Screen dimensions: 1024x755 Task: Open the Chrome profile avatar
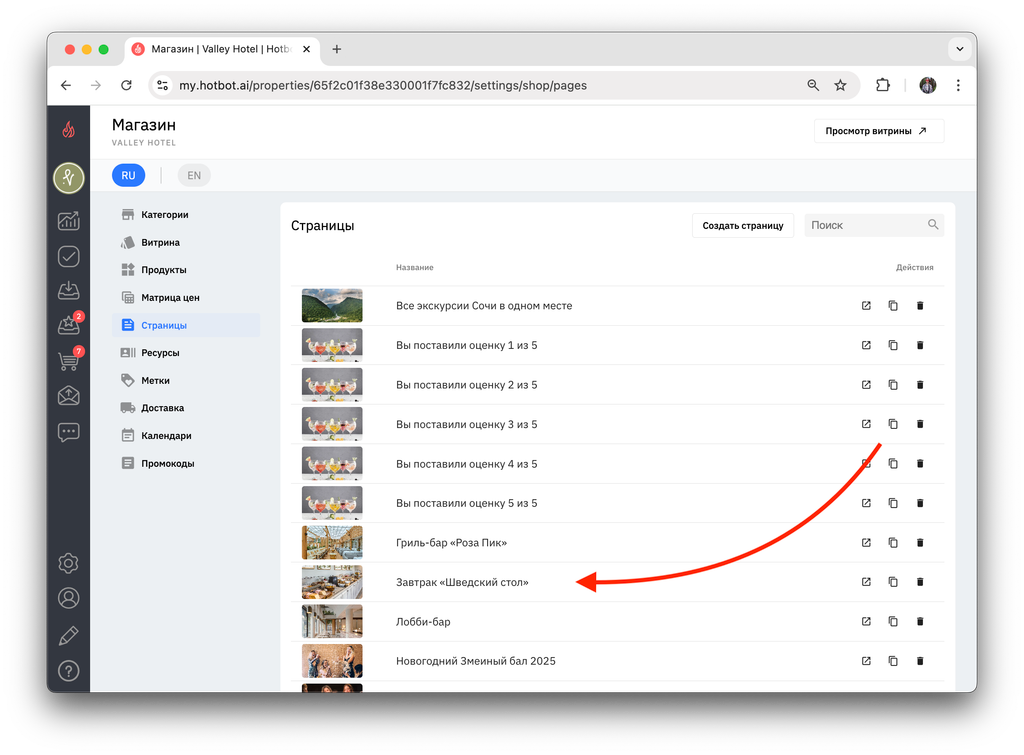(x=927, y=85)
